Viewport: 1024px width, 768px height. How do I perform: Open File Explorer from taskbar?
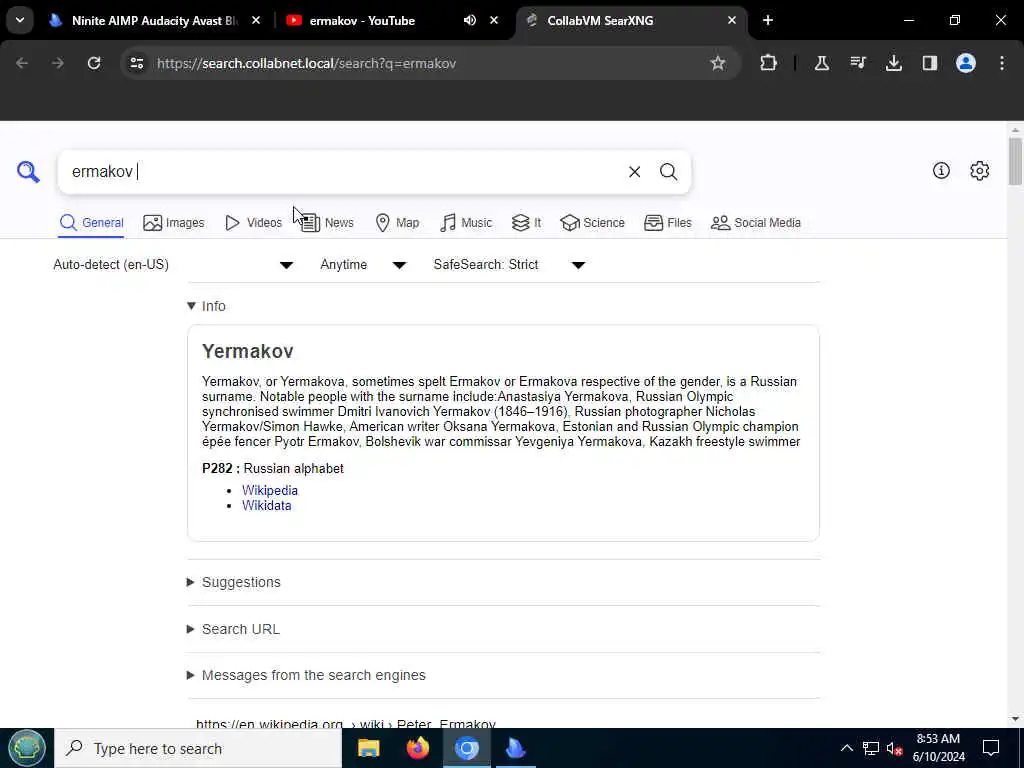(368, 748)
